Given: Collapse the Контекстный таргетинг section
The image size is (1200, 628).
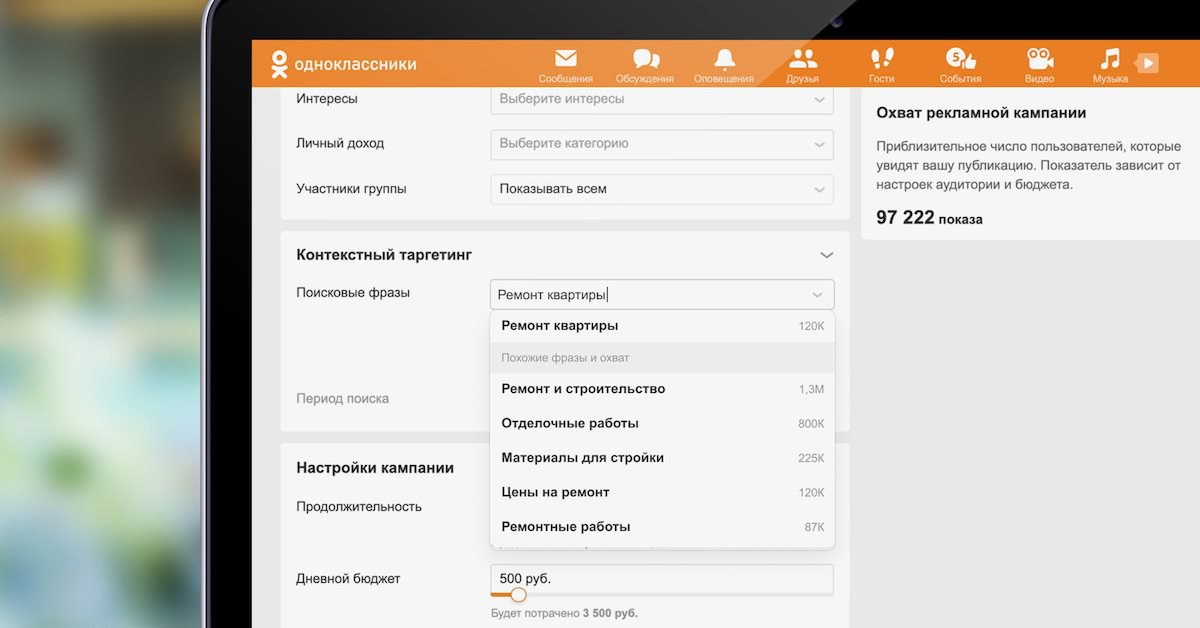Looking at the screenshot, I should coord(826,255).
